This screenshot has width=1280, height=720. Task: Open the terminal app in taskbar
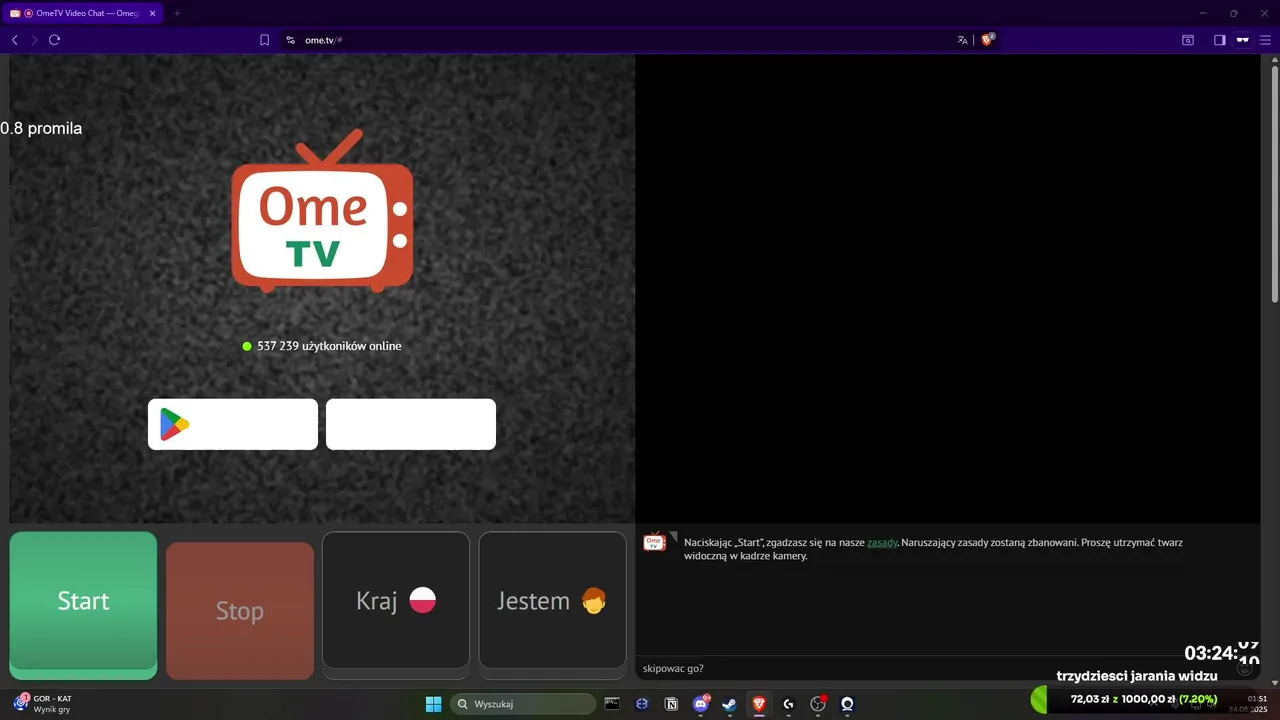[612, 704]
